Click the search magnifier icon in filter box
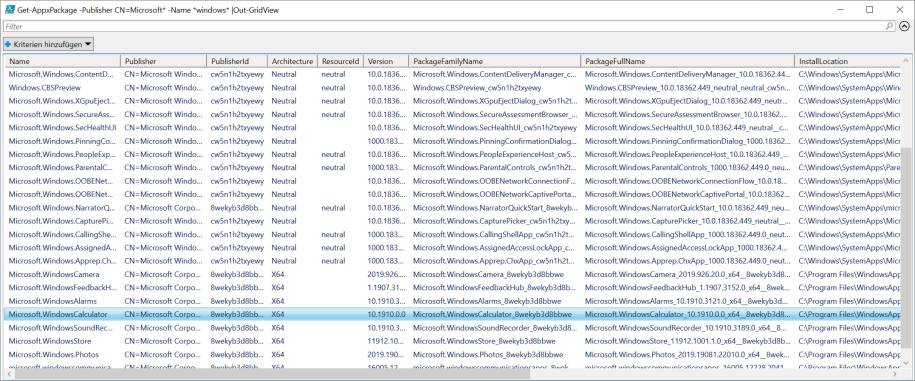The width and height of the screenshot is (915, 381). tap(889, 26)
